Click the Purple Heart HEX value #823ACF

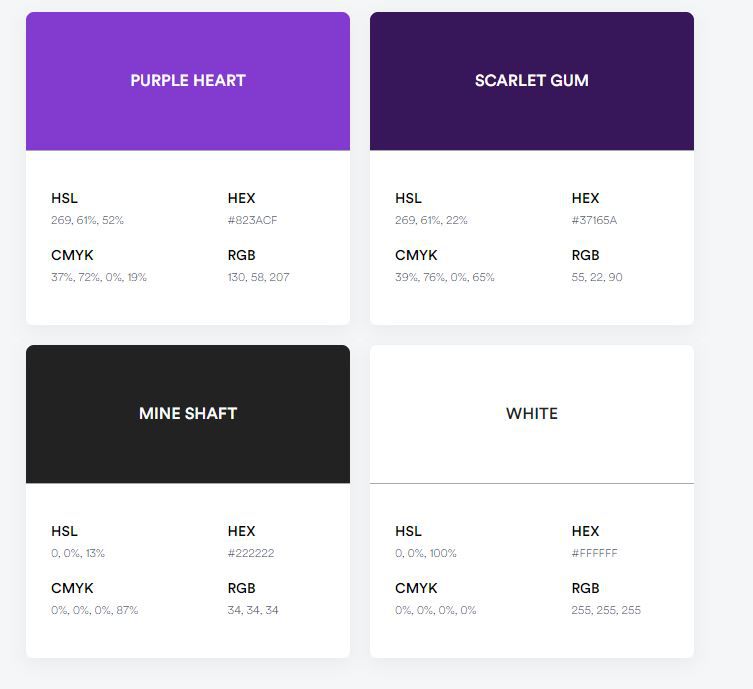pyautogui.click(x=252, y=220)
